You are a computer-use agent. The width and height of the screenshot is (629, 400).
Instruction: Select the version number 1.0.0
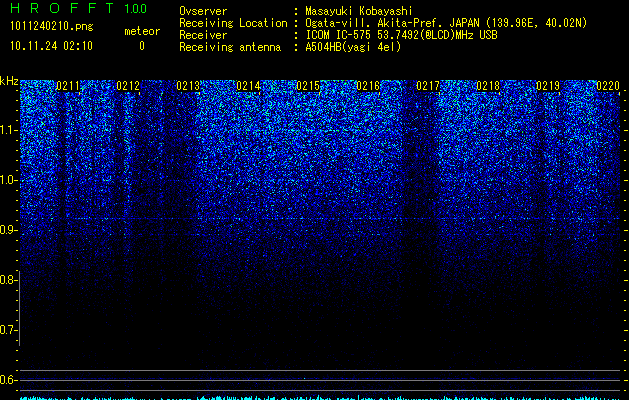[x=135, y=9]
